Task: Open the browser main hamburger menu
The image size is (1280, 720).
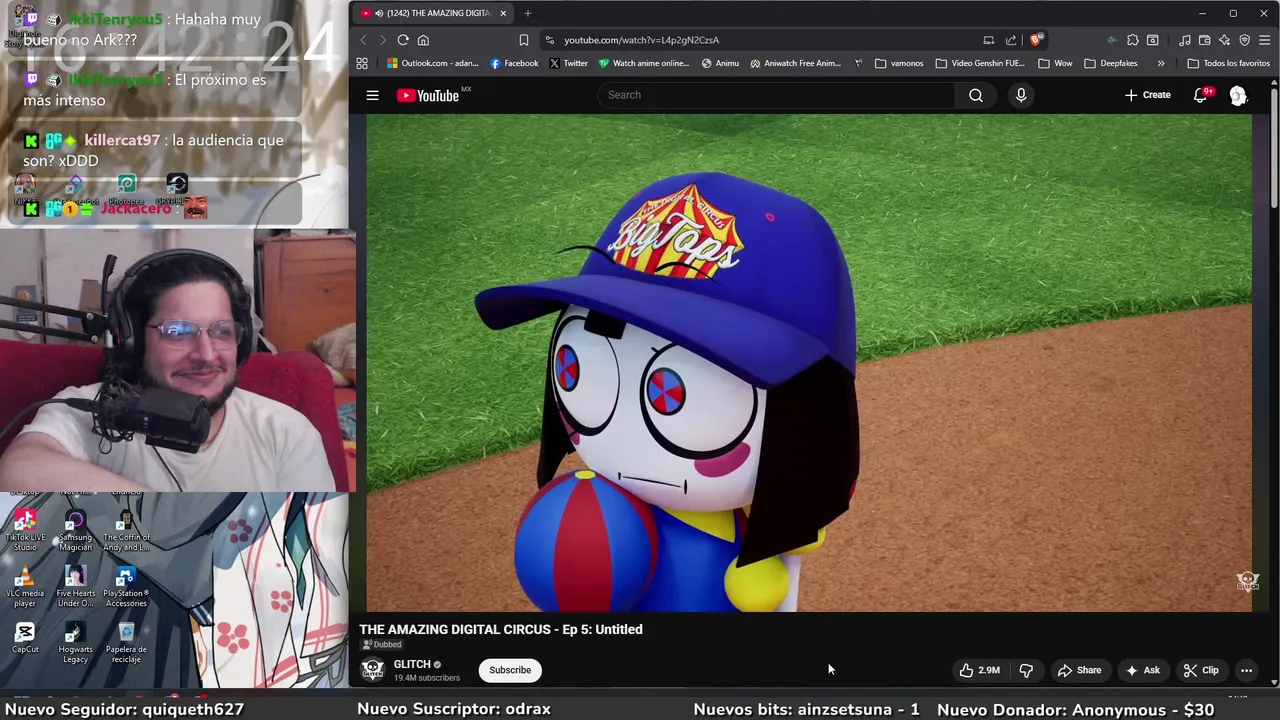Action: (x=1264, y=40)
